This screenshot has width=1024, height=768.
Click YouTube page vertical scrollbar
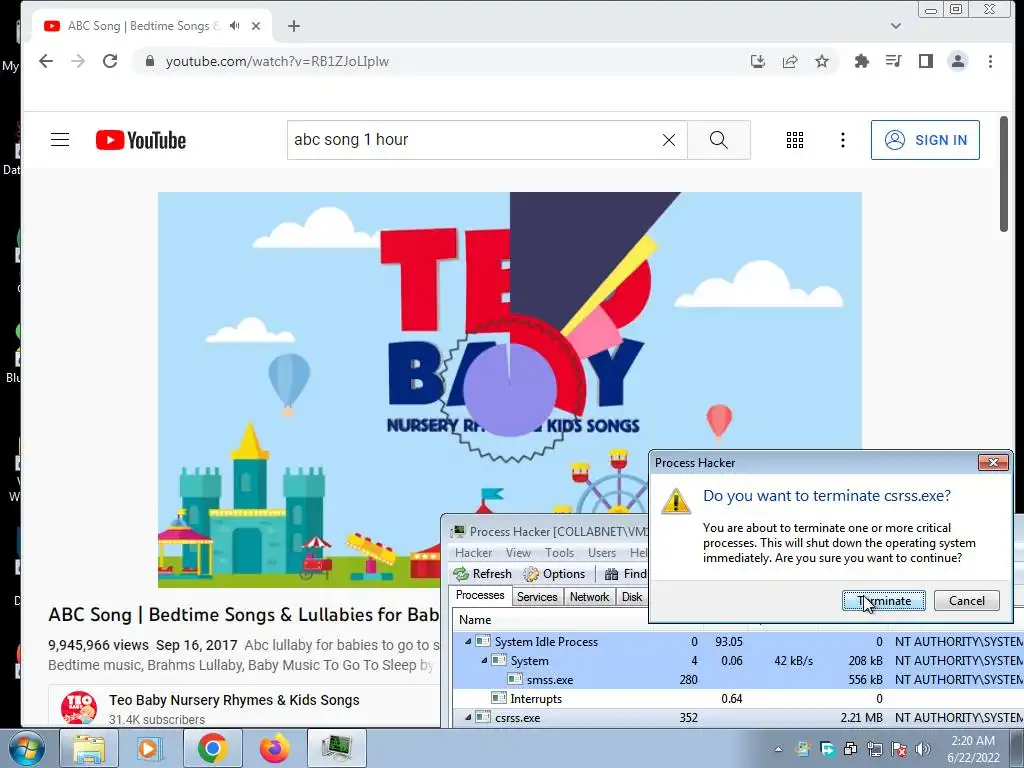coord(1004,174)
